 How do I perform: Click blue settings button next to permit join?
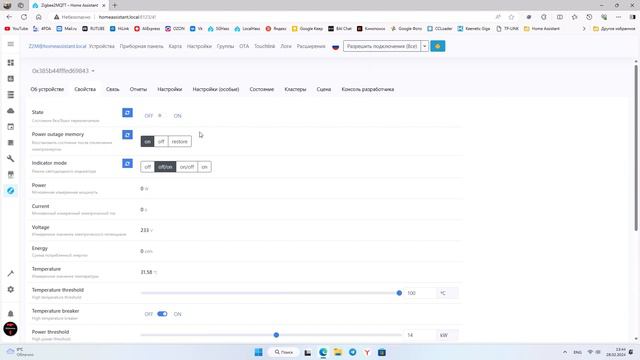point(438,46)
